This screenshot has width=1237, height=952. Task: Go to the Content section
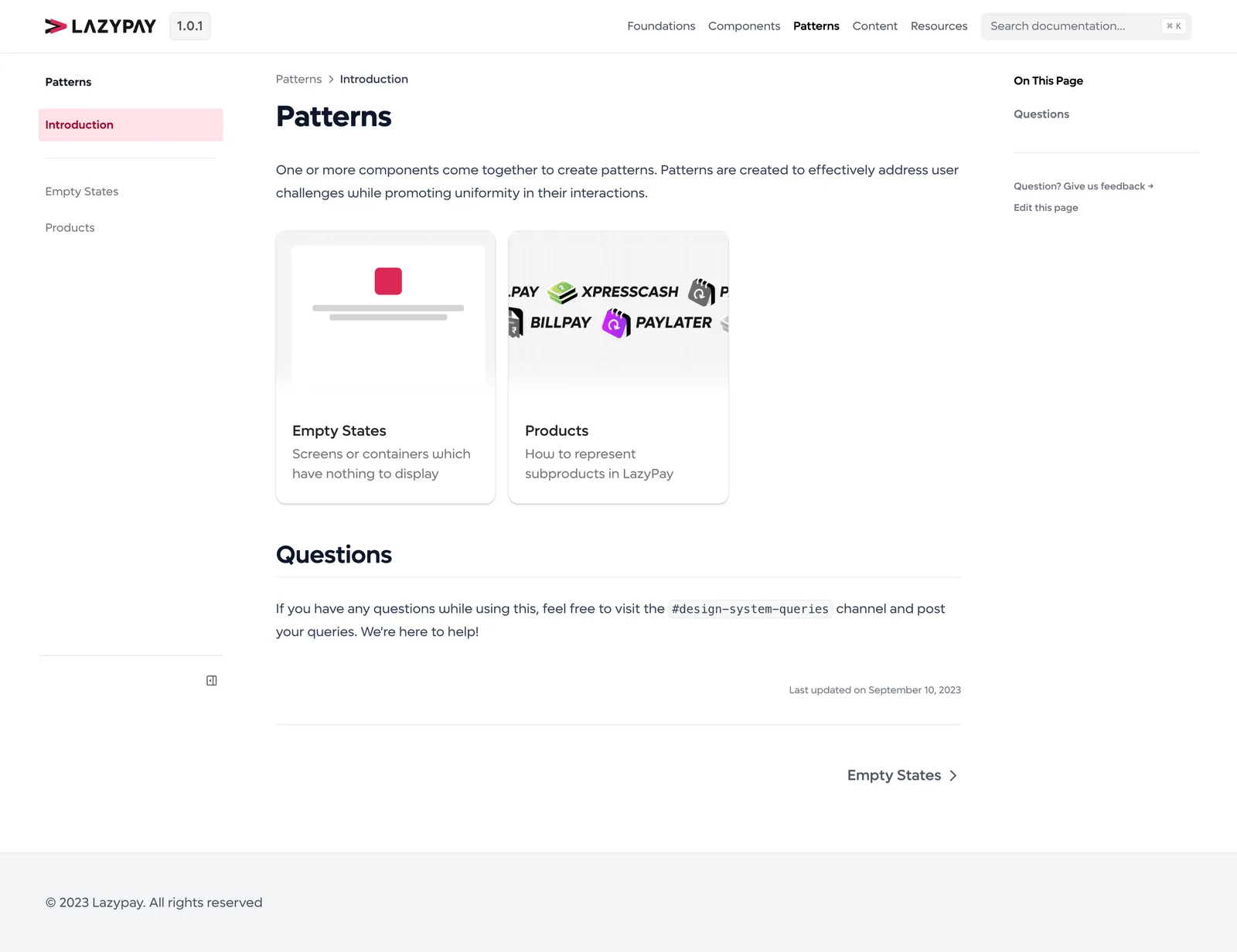[x=874, y=26]
